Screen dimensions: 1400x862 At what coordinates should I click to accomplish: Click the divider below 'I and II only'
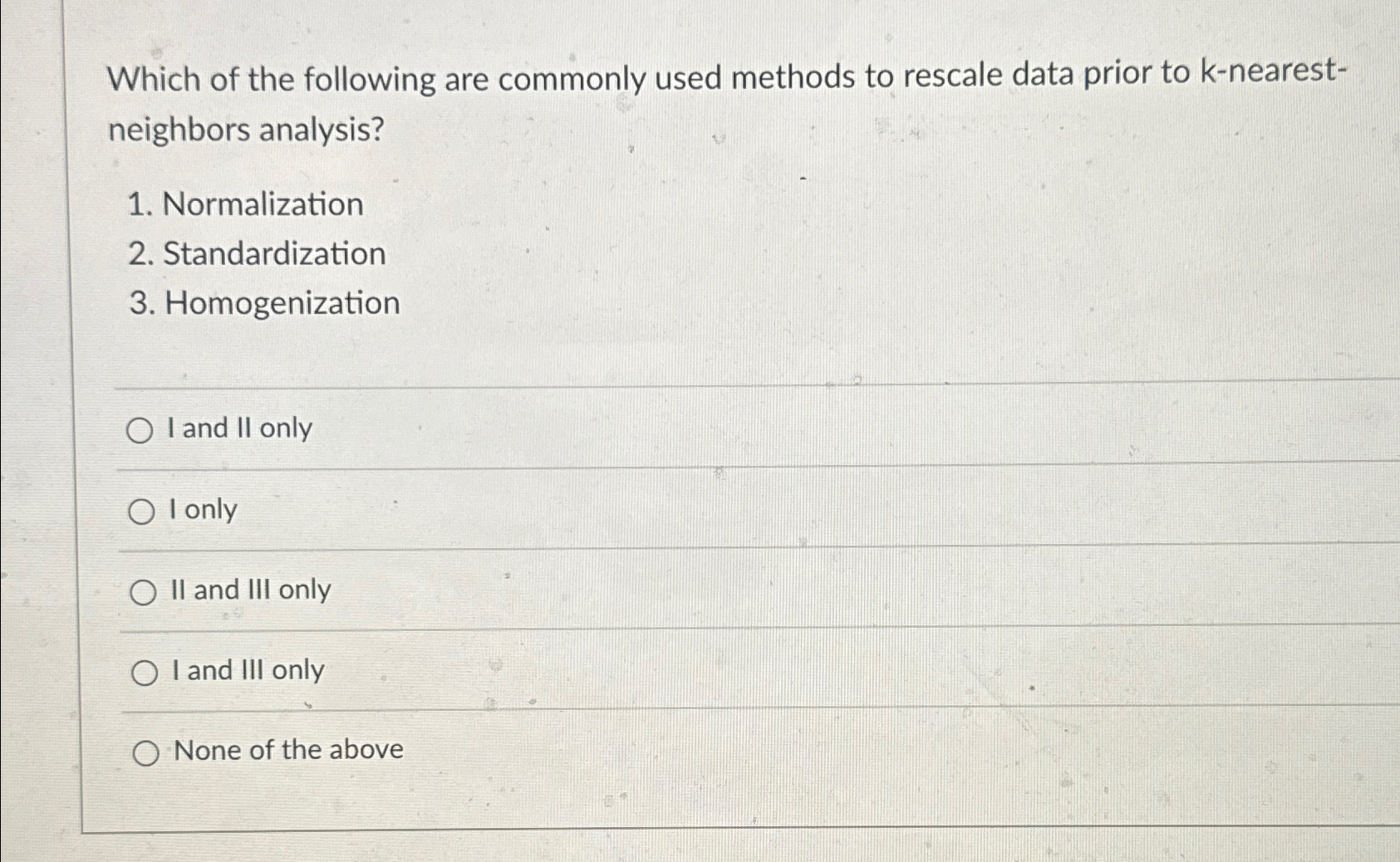(665, 468)
